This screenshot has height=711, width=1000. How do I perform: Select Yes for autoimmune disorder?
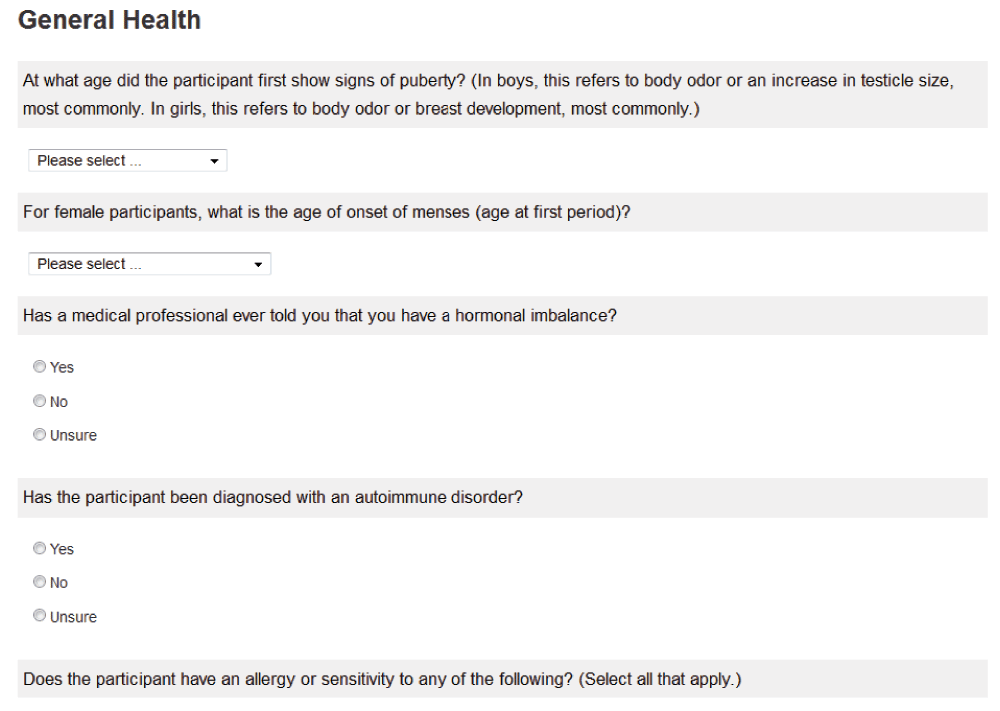[x=40, y=548]
